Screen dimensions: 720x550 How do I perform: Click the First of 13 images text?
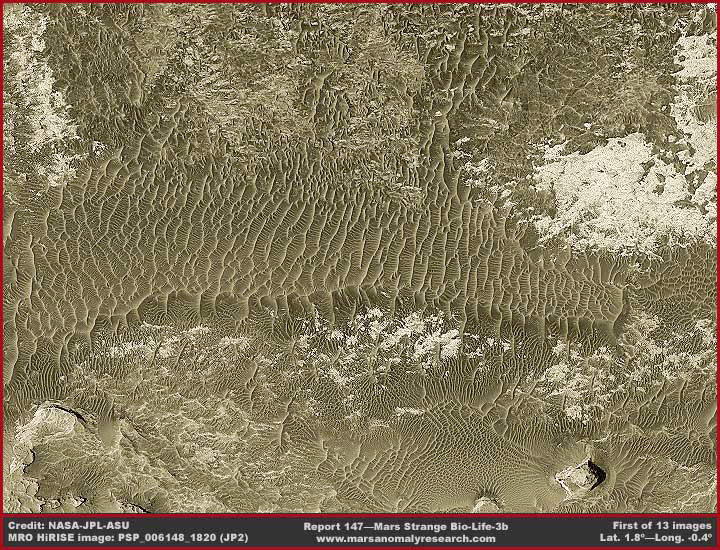(662, 525)
